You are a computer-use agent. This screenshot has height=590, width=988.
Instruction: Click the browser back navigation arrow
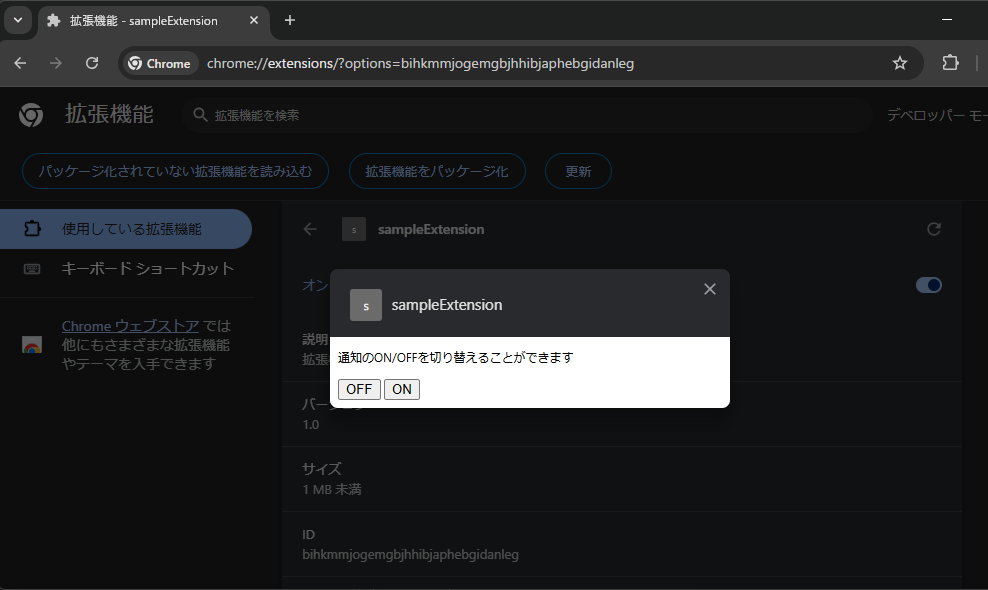[20, 63]
